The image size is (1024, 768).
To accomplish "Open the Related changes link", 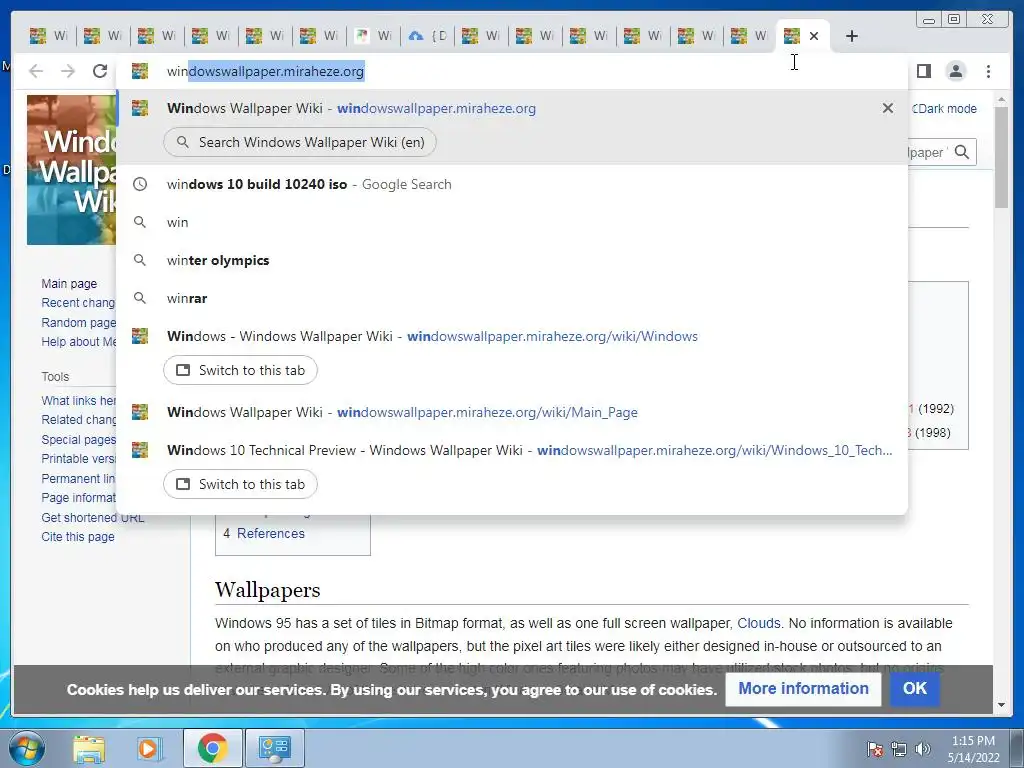I will pos(78,419).
